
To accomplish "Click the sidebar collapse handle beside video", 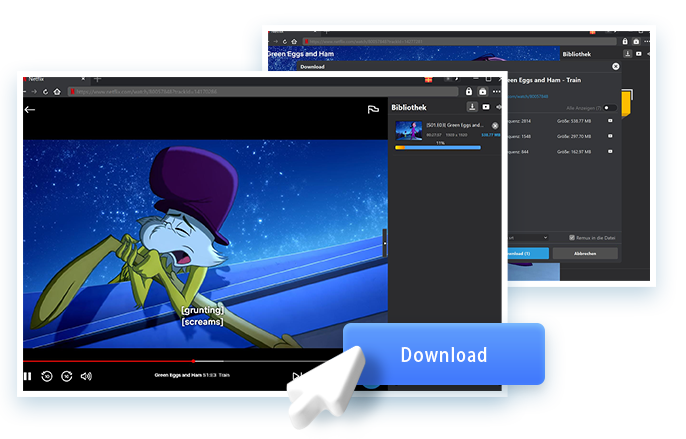I will (385, 243).
